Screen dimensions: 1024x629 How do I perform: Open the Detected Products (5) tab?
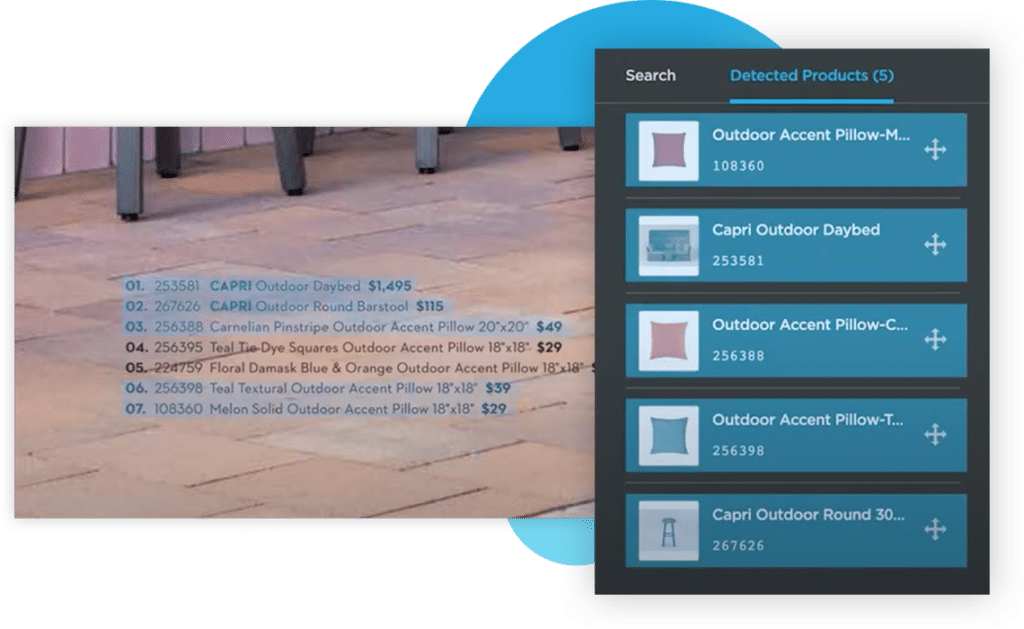tap(811, 76)
